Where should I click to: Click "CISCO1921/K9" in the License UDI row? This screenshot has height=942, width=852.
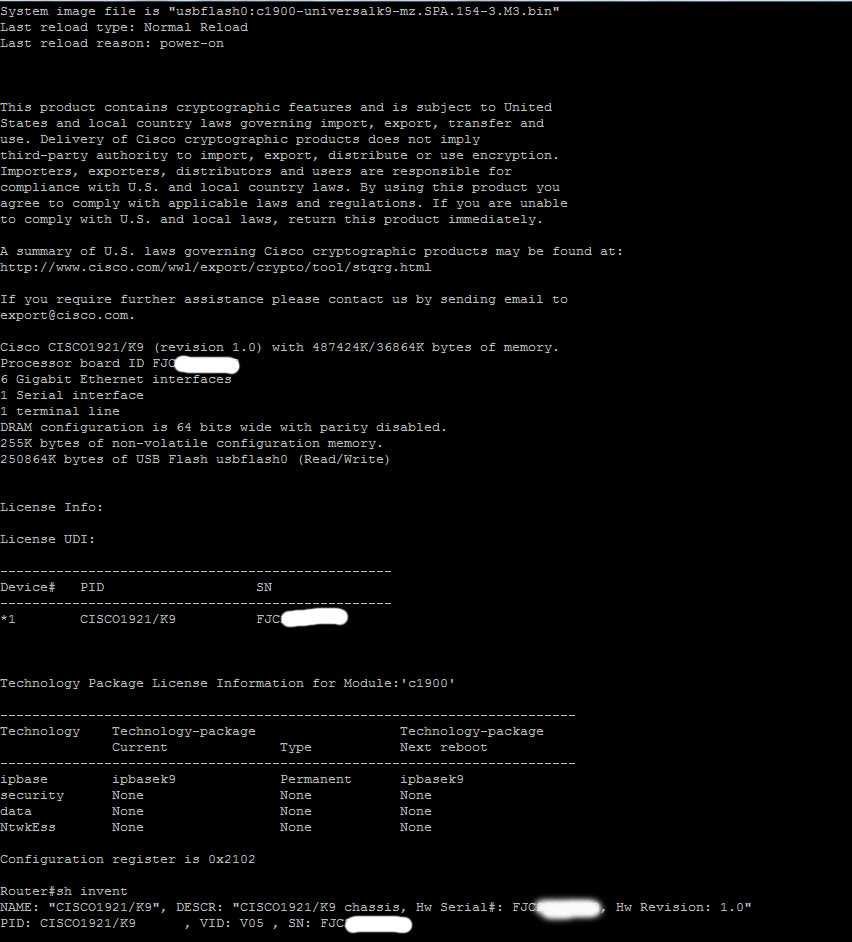[128, 619]
